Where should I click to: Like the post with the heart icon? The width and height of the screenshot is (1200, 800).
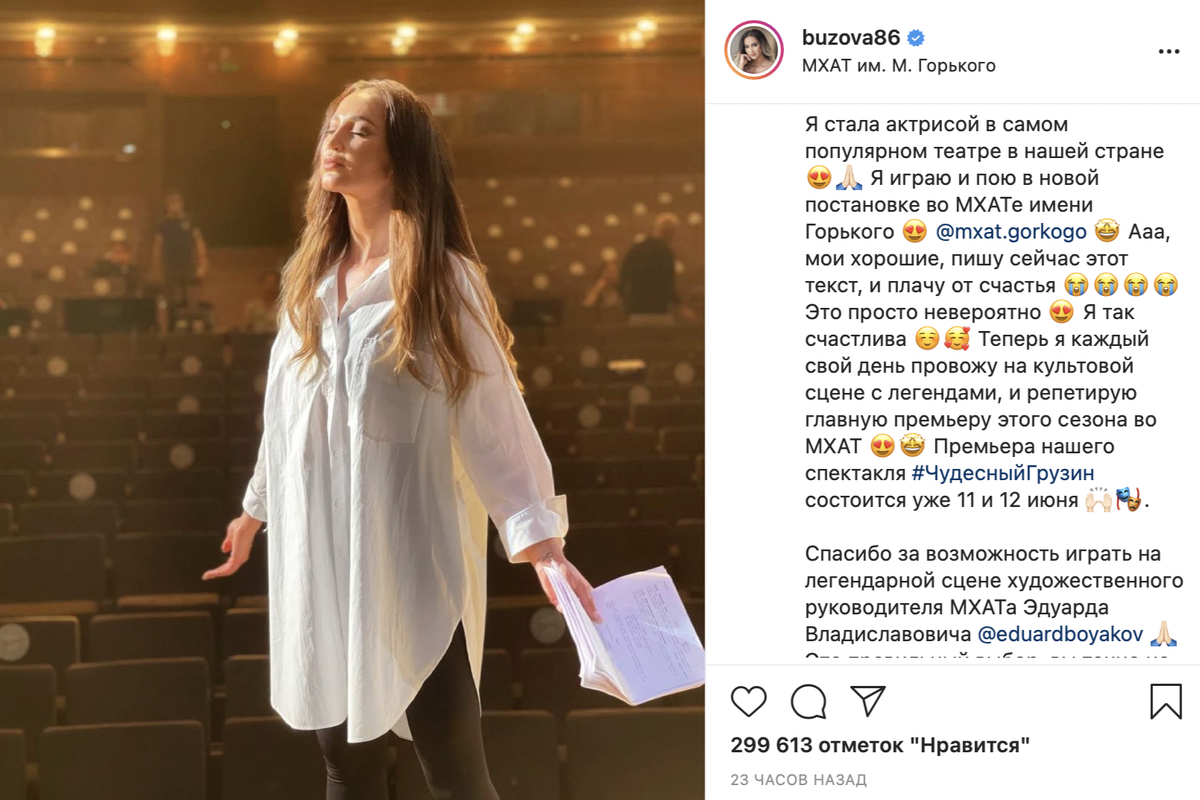click(x=749, y=701)
